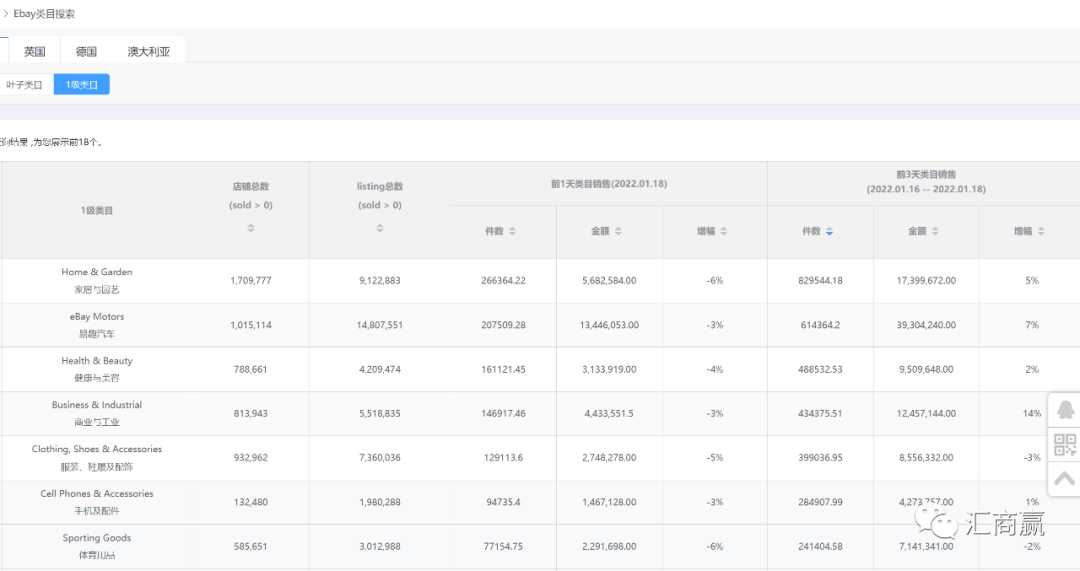1080x571 pixels.
Task: Sort previous 1-day 件数 column
Action: (512, 231)
